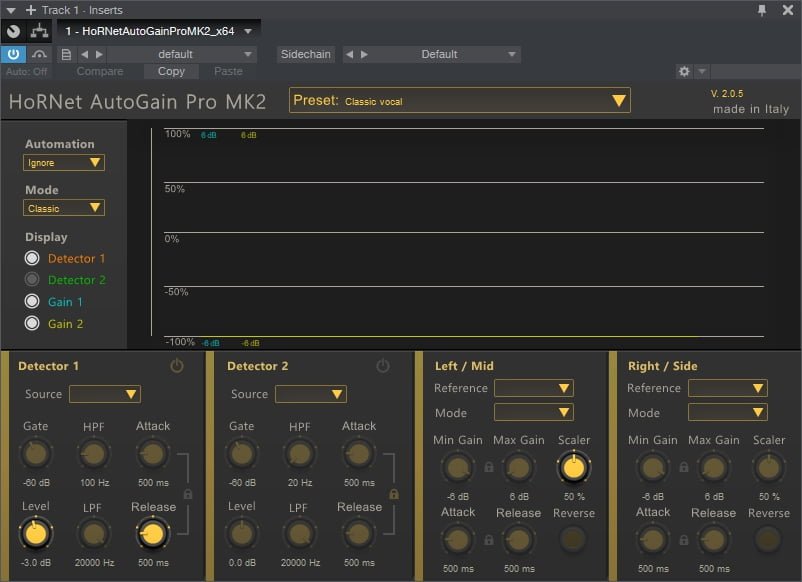Image resolution: width=802 pixels, height=582 pixels.
Task: Open the gear settings icon
Action: [x=684, y=72]
